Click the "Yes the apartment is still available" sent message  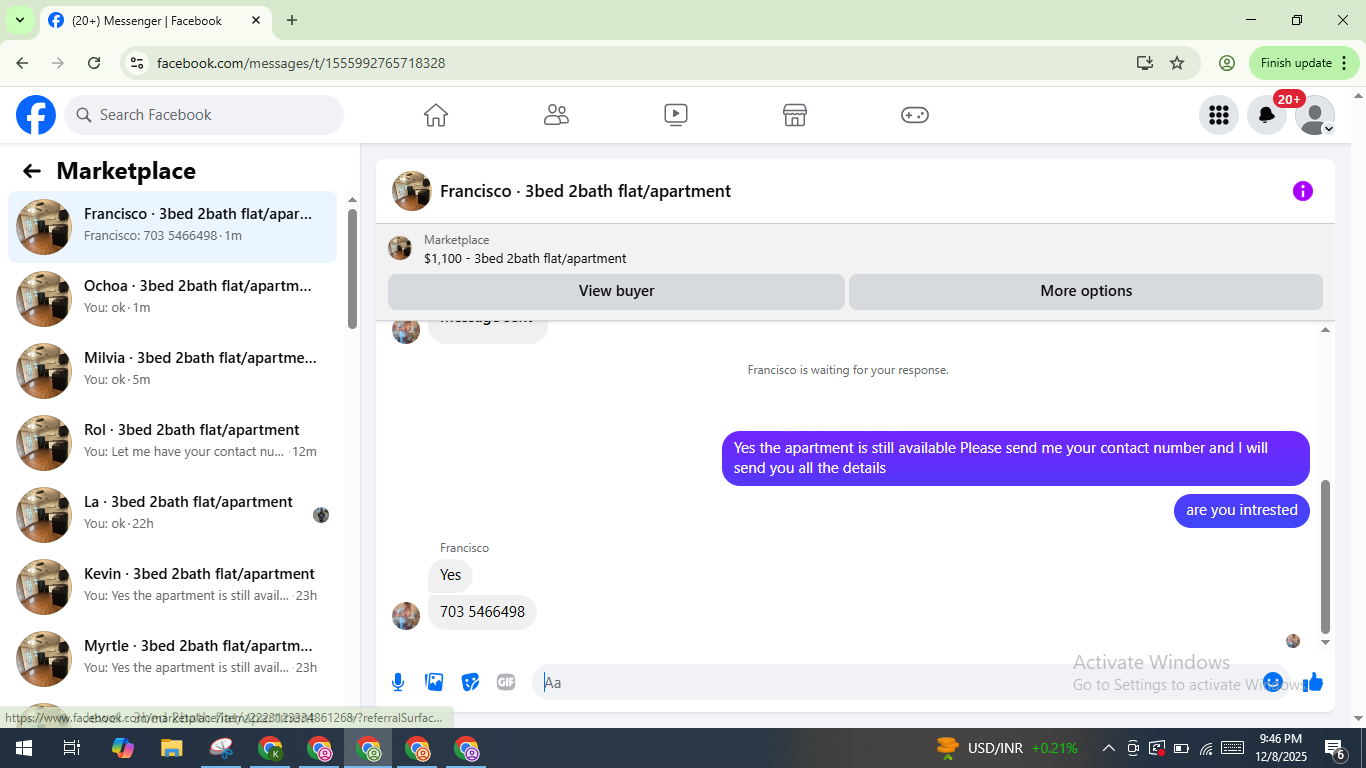(1016, 458)
